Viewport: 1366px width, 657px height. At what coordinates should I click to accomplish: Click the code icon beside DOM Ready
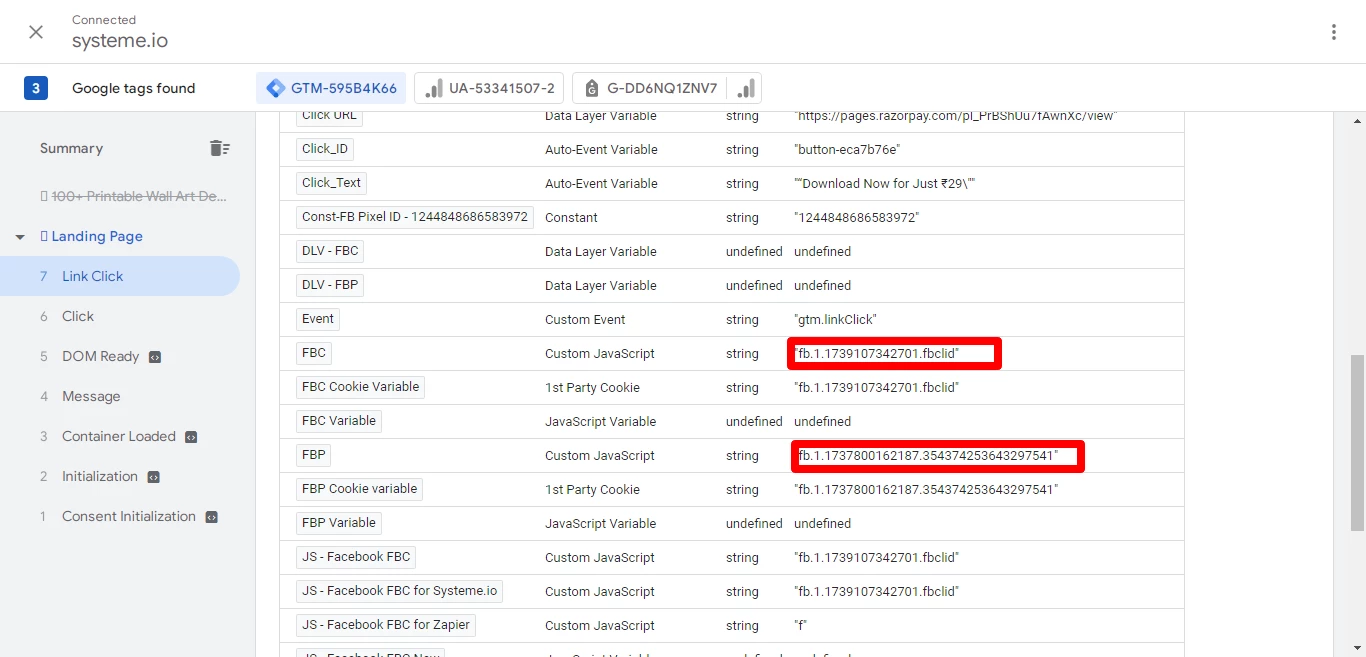[155, 357]
